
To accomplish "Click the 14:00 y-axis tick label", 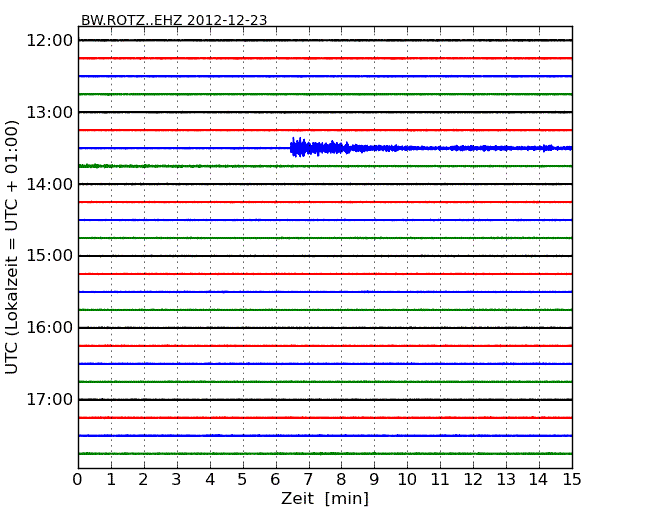I will 49,184.
